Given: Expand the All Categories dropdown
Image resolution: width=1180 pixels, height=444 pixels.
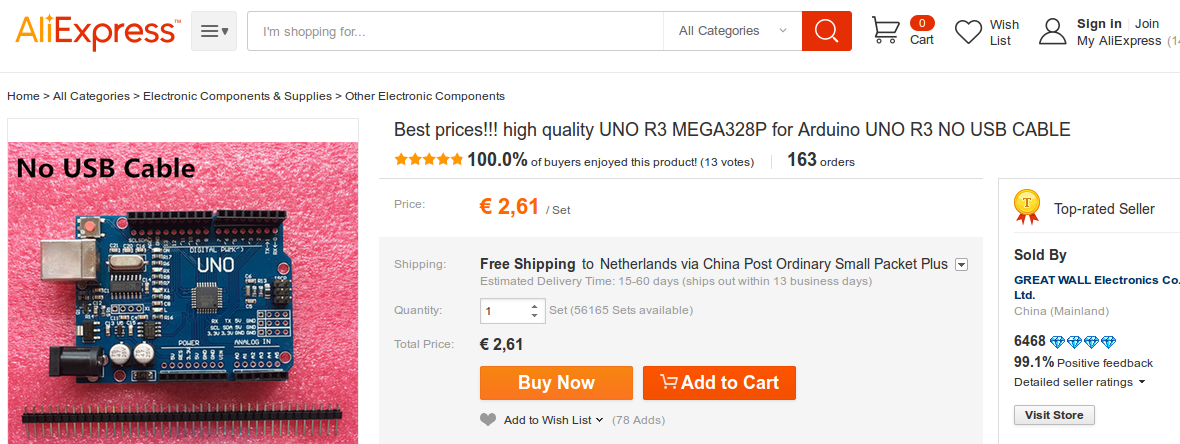Looking at the screenshot, I should click(x=732, y=31).
